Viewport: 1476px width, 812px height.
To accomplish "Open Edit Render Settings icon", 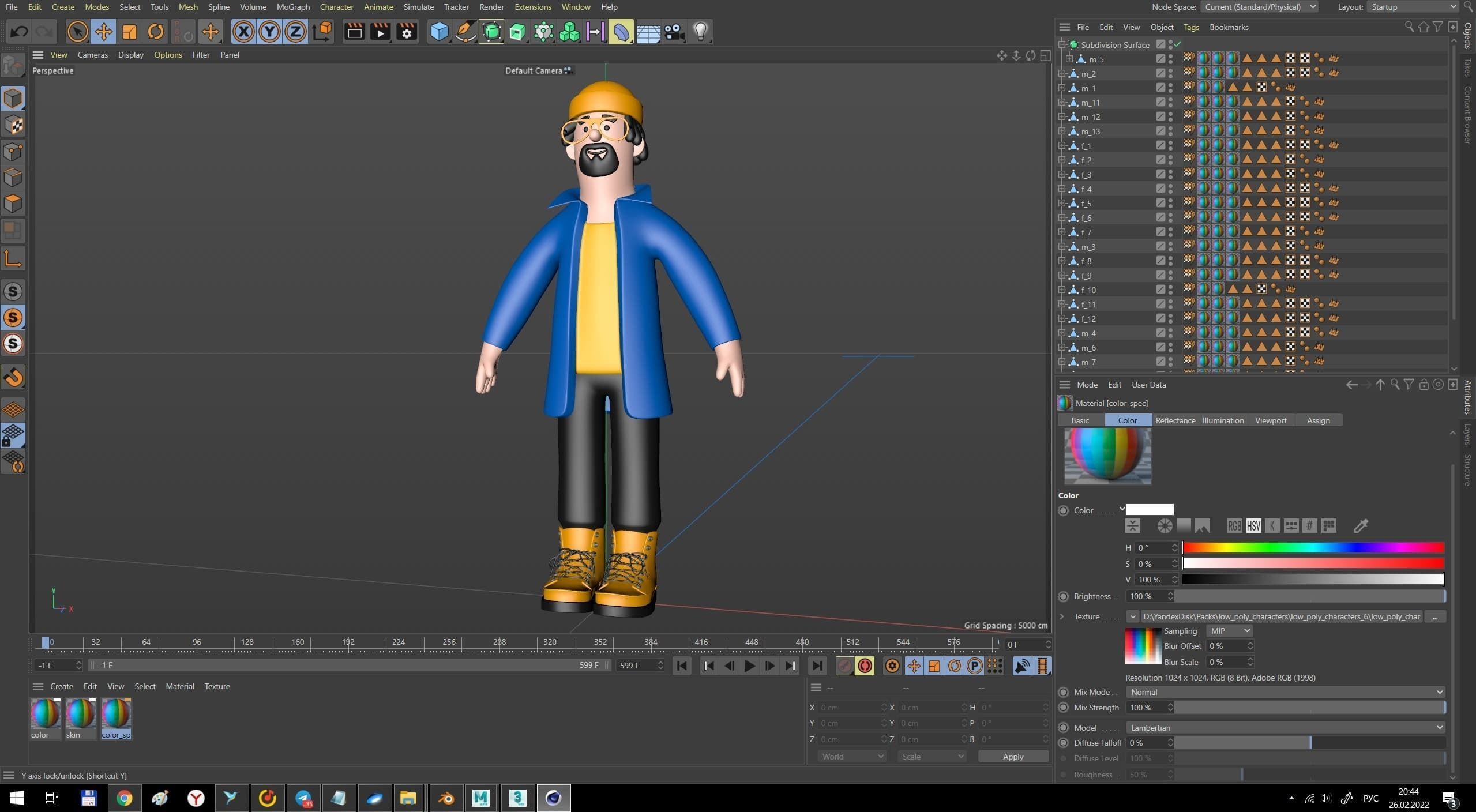I will [x=407, y=32].
